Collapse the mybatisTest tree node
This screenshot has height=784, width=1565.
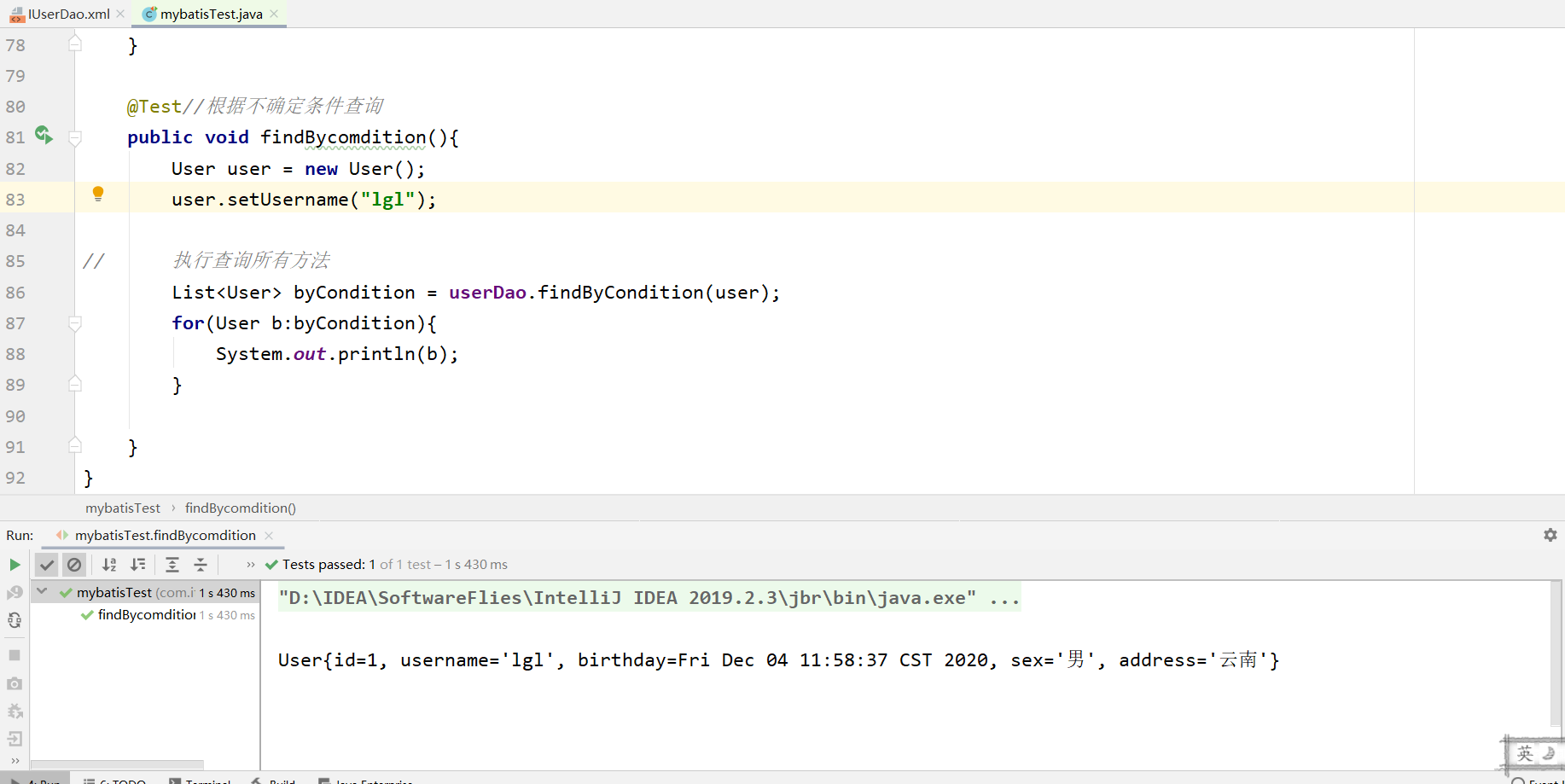tap(42, 590)
